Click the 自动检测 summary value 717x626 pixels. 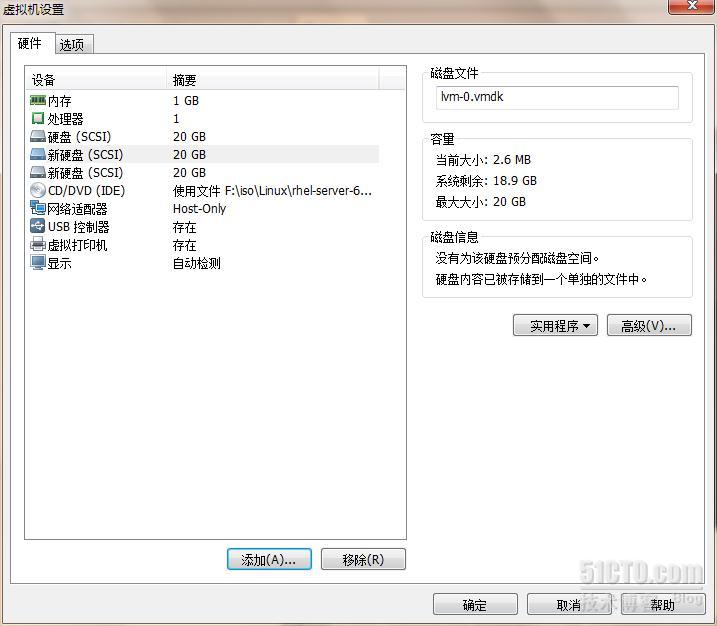pos(197,263)
